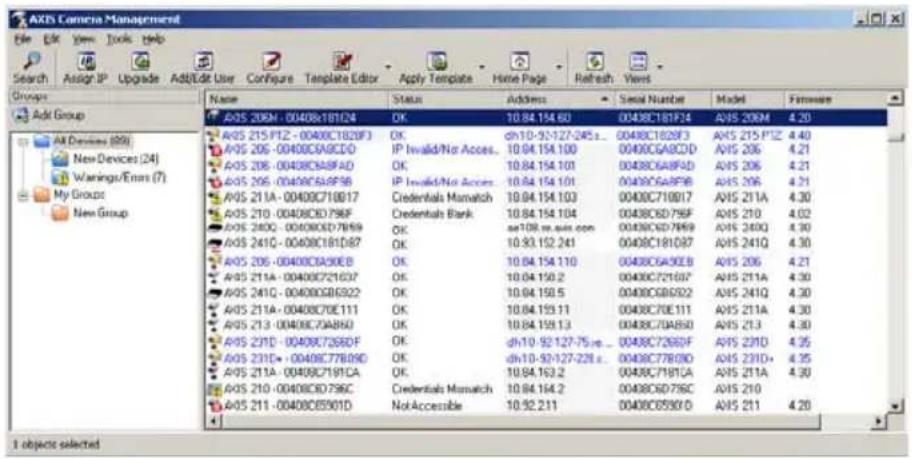
Task: Click the Add Group icon
Action: (22, 115)
